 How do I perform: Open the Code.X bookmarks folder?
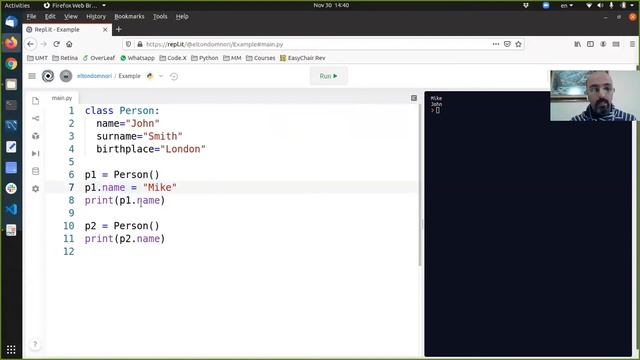coord(173,58)
